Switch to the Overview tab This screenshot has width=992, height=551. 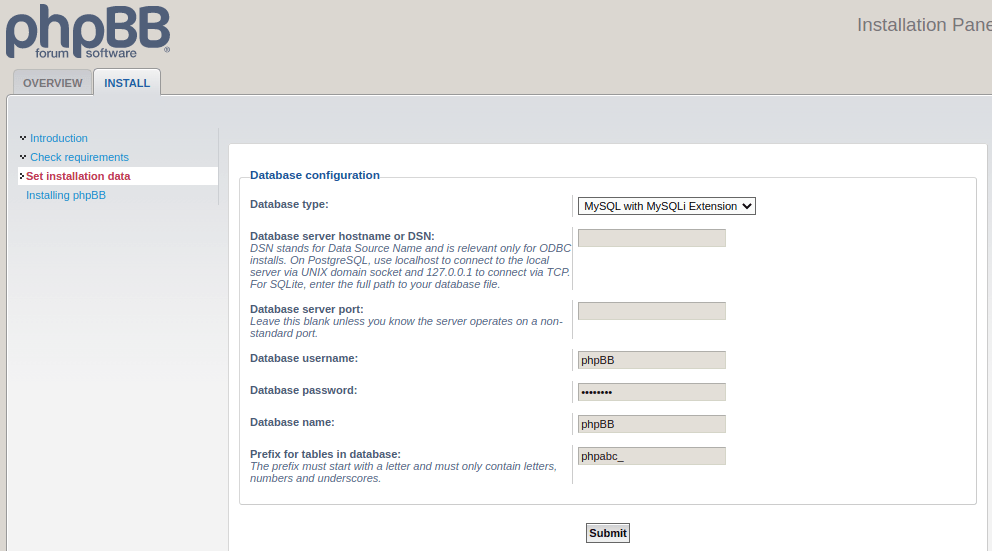pos(53,83)
